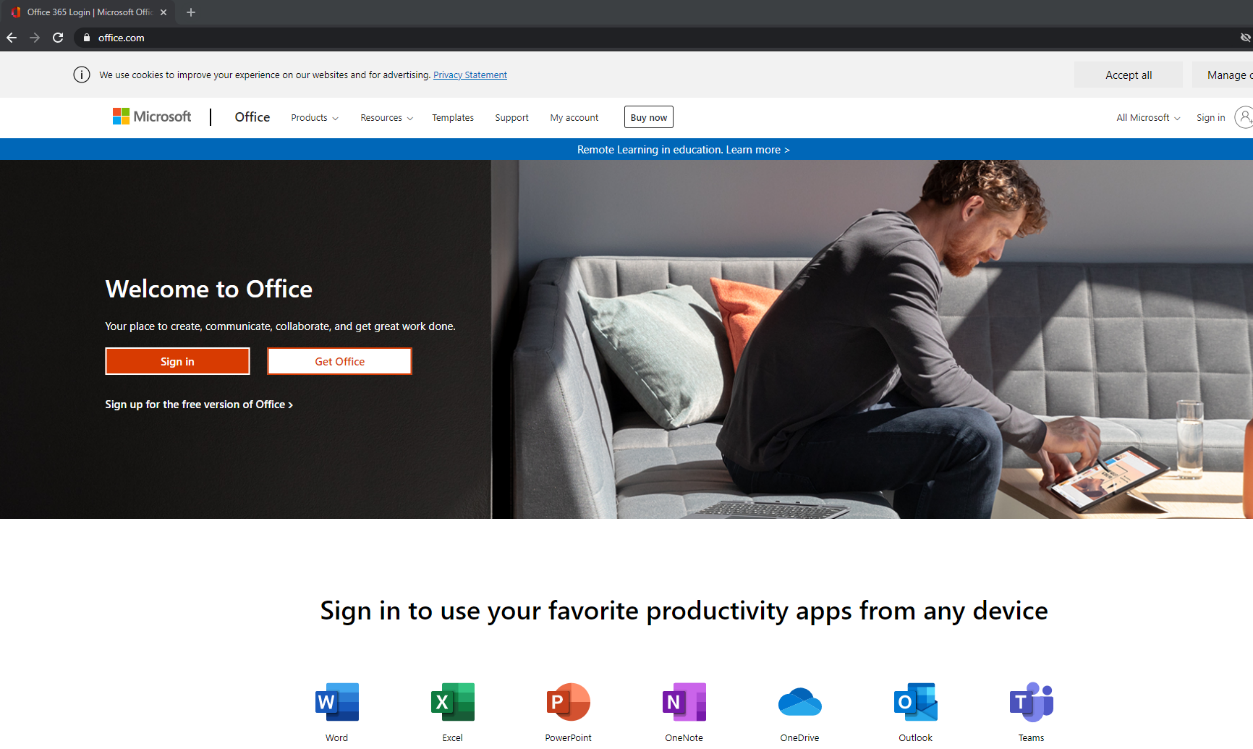Click the Welcome to Office heading
The width and height of the screenshot is (1253, 749).
pos(209,289)
